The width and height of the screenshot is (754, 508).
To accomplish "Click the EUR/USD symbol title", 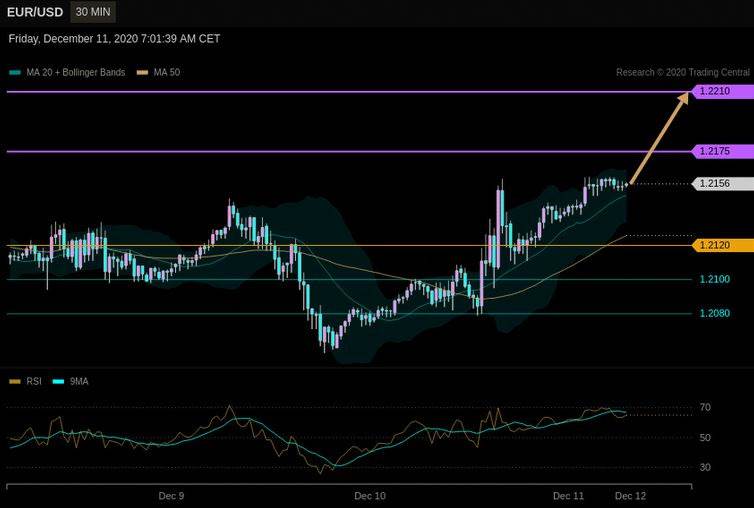I will (35, 12).
